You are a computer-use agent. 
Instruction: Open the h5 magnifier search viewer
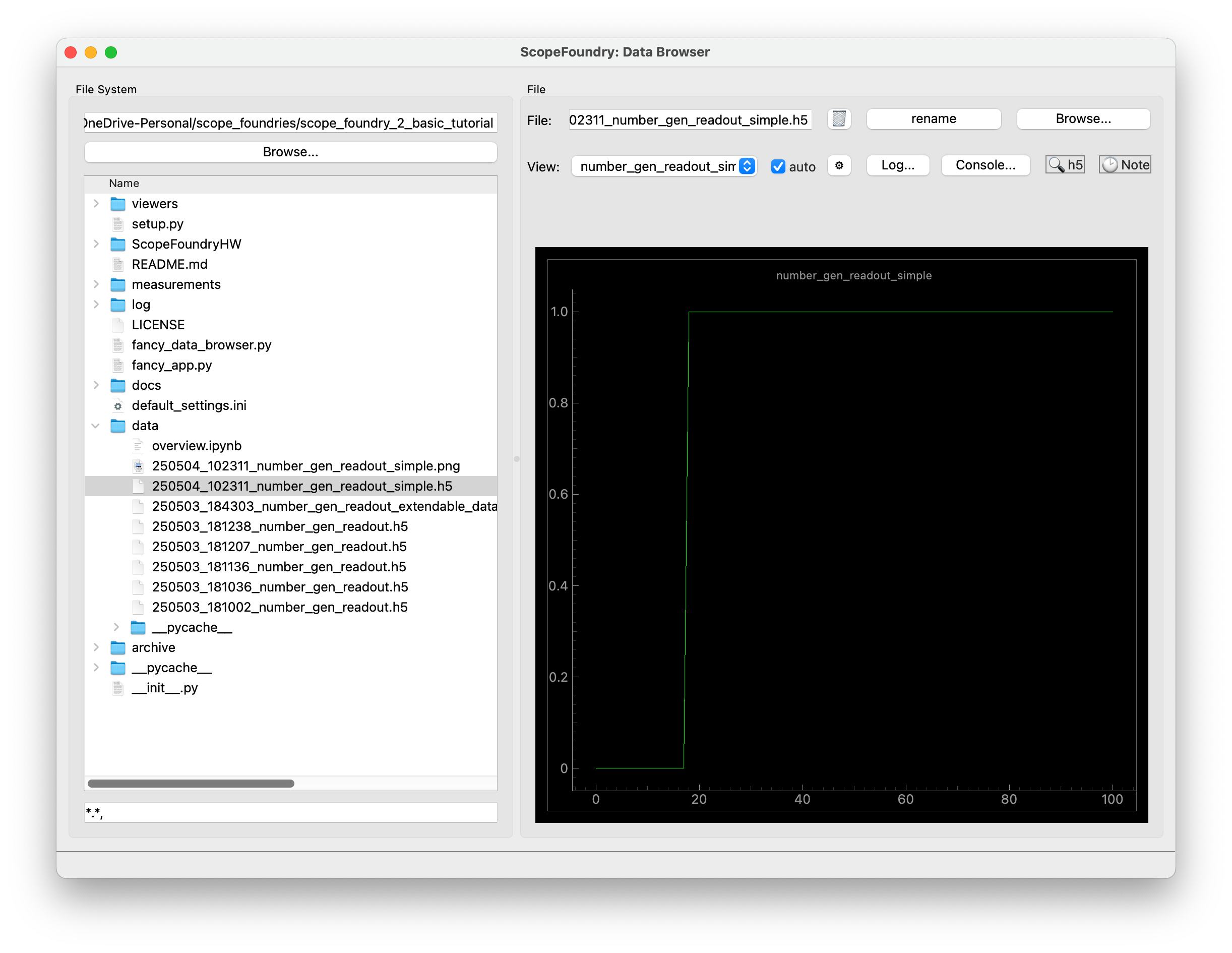pyautogui.click(x=1065, y=165)
